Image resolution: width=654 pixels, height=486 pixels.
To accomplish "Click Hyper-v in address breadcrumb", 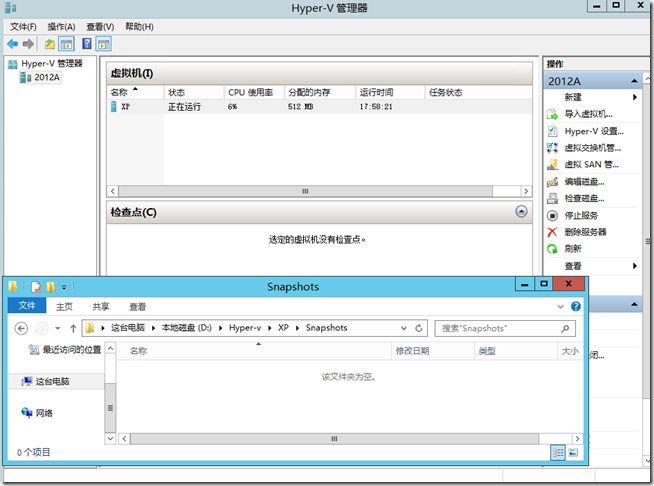I will tap(245, 328).
